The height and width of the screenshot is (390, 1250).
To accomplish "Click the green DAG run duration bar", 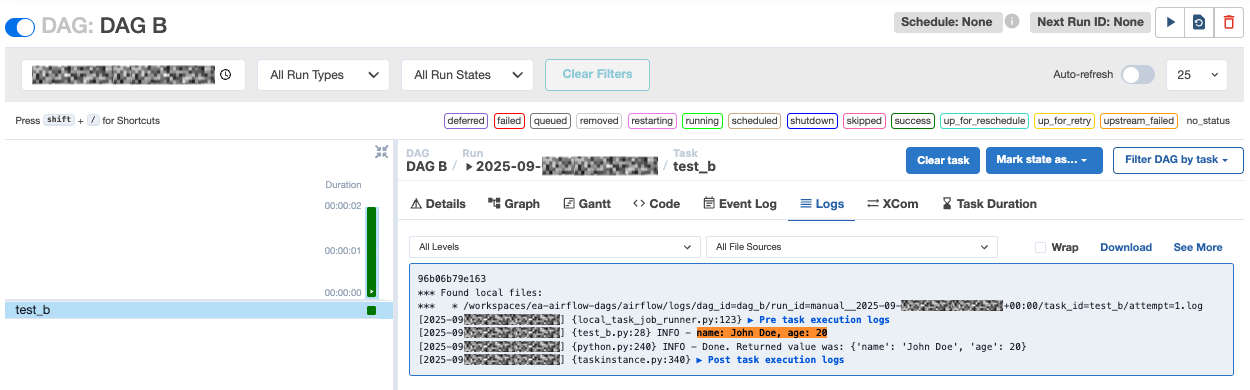I will [372, 251].
